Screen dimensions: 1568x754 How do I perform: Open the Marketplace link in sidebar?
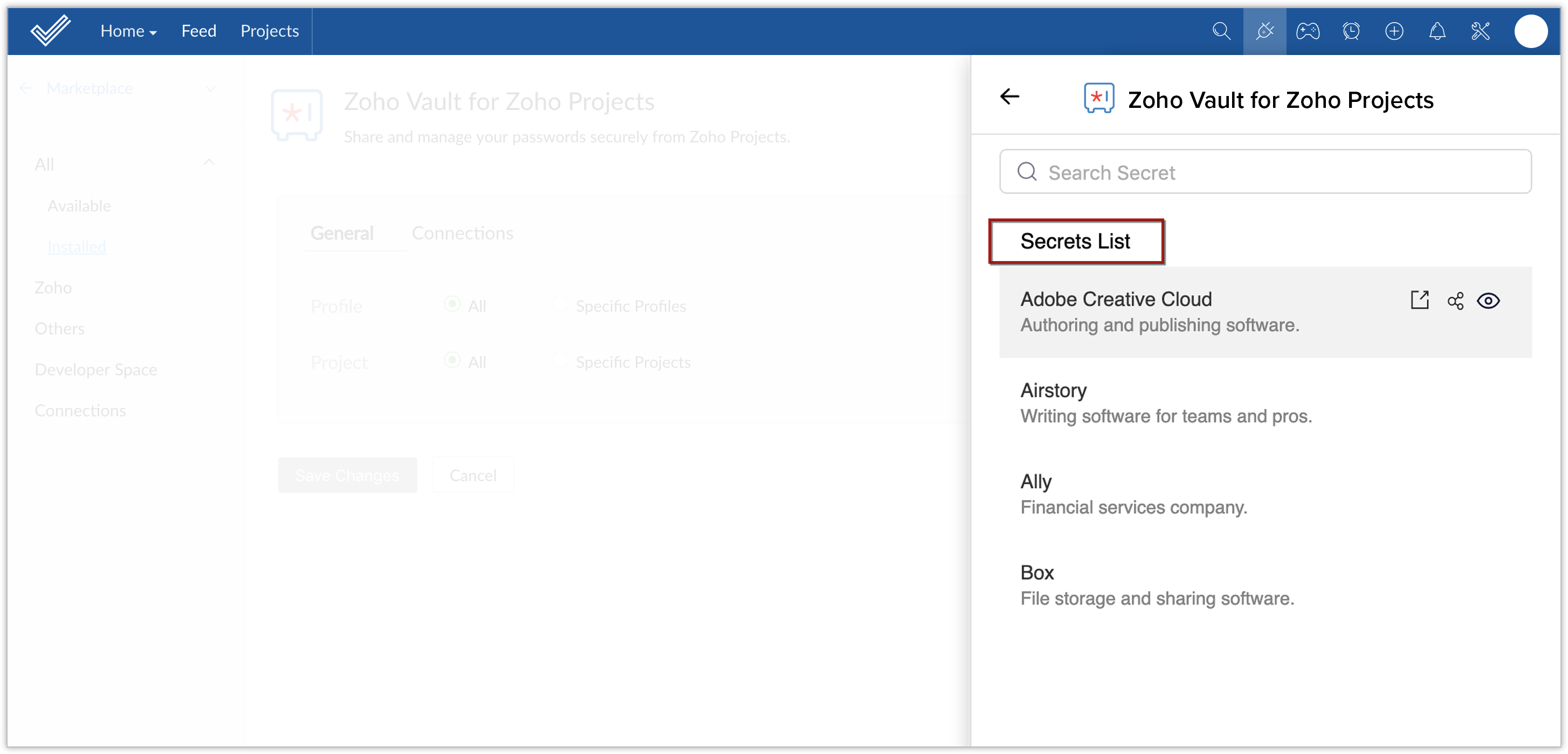pos(90,88)
